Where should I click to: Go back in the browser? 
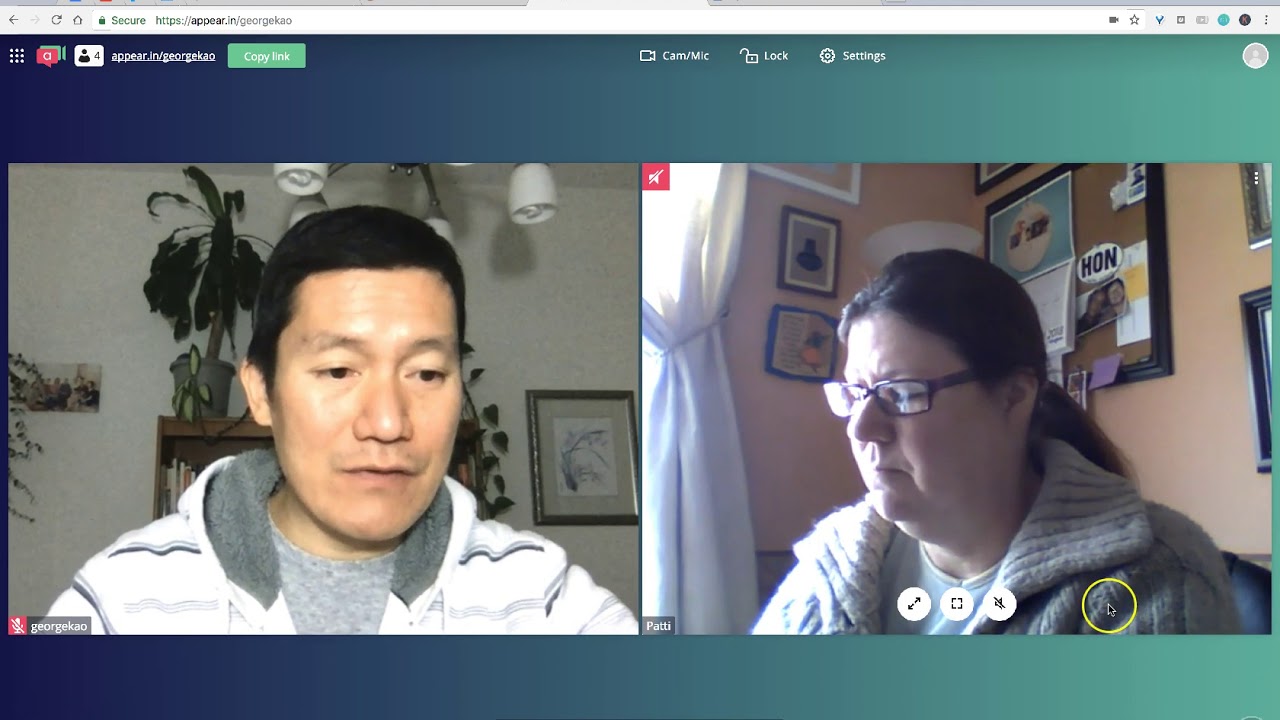tap(13, 20)
